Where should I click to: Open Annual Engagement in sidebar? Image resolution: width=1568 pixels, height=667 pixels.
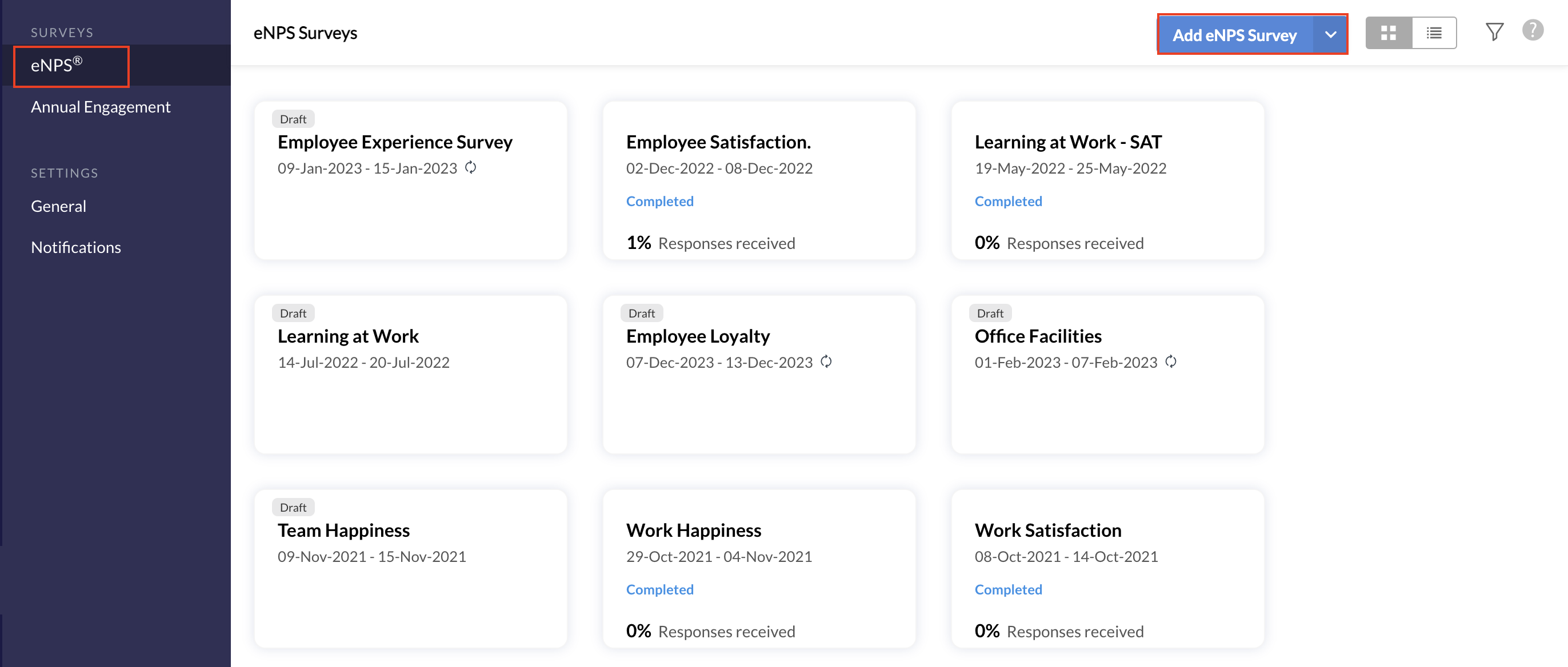tap(101, 106)
